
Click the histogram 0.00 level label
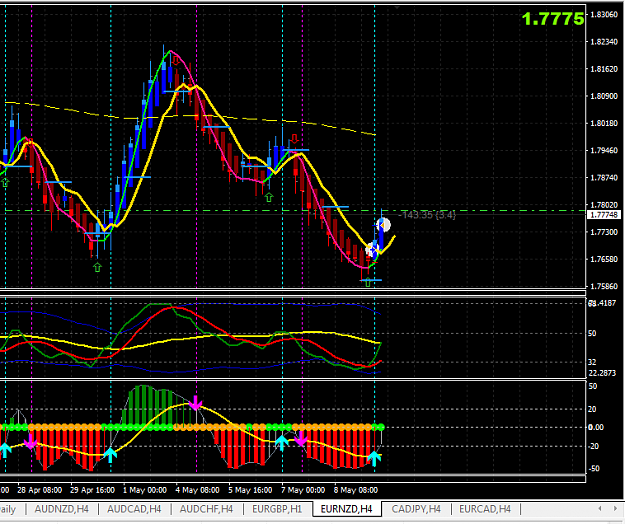pos(596,428)
